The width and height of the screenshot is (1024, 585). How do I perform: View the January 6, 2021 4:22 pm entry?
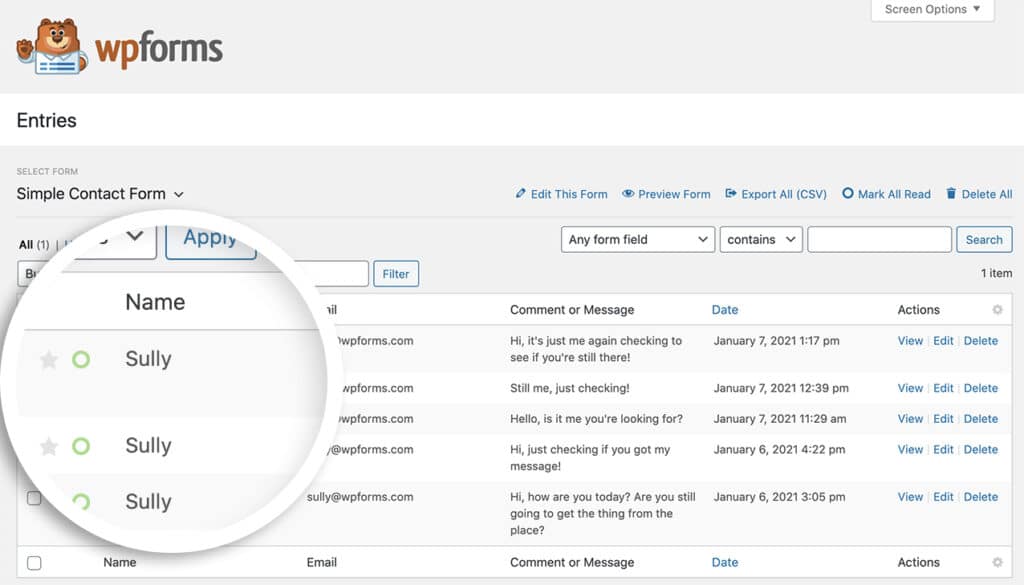[x=910, y=449]
